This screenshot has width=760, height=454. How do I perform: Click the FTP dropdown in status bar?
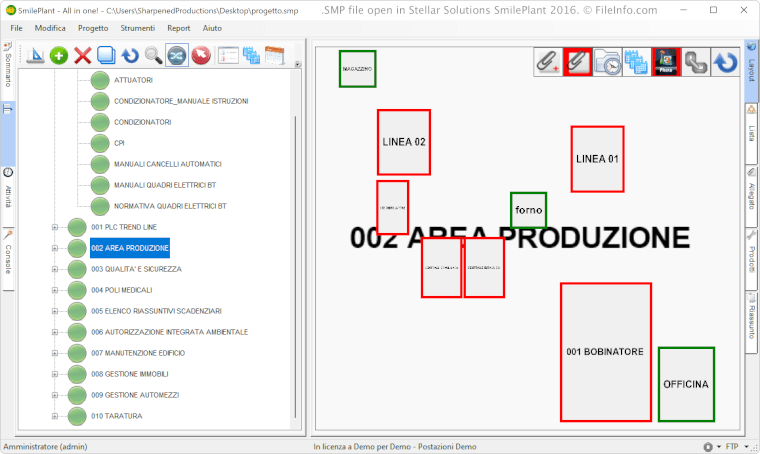pos(733,446)
